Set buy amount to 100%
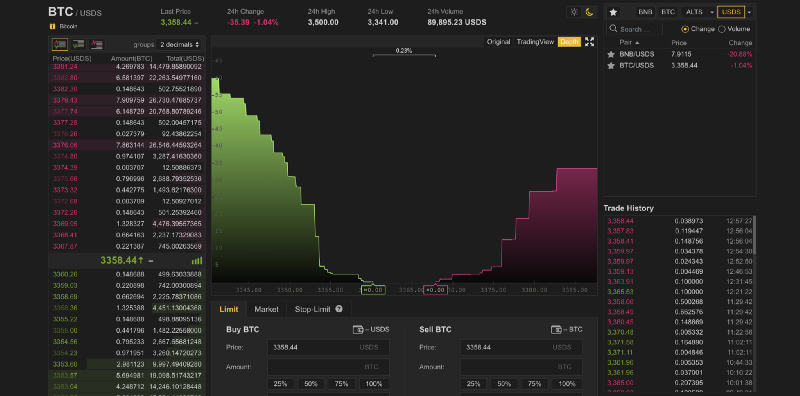Screen dimensions: 800x396 coord(374,384)
